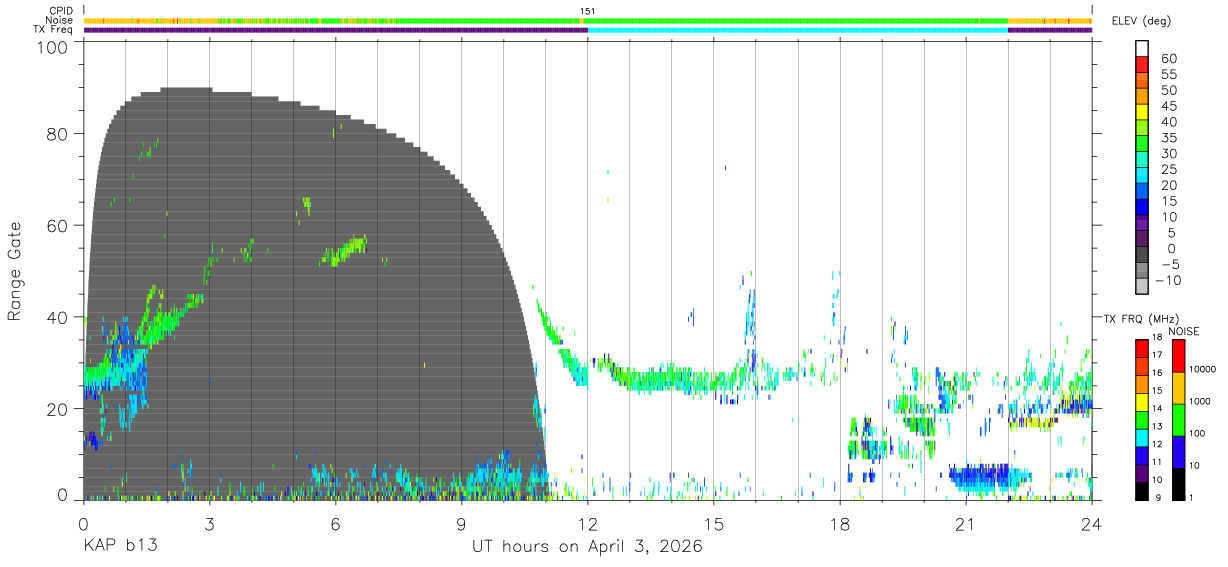The height and width of the screenshot is (567, 1228).
Task: Click the NOISE legend title
Action: coord(1183,331)
